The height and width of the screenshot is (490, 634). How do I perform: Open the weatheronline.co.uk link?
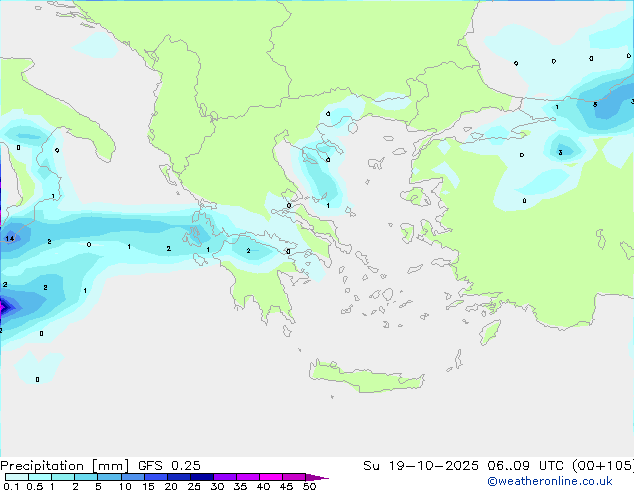pos(550,481)
